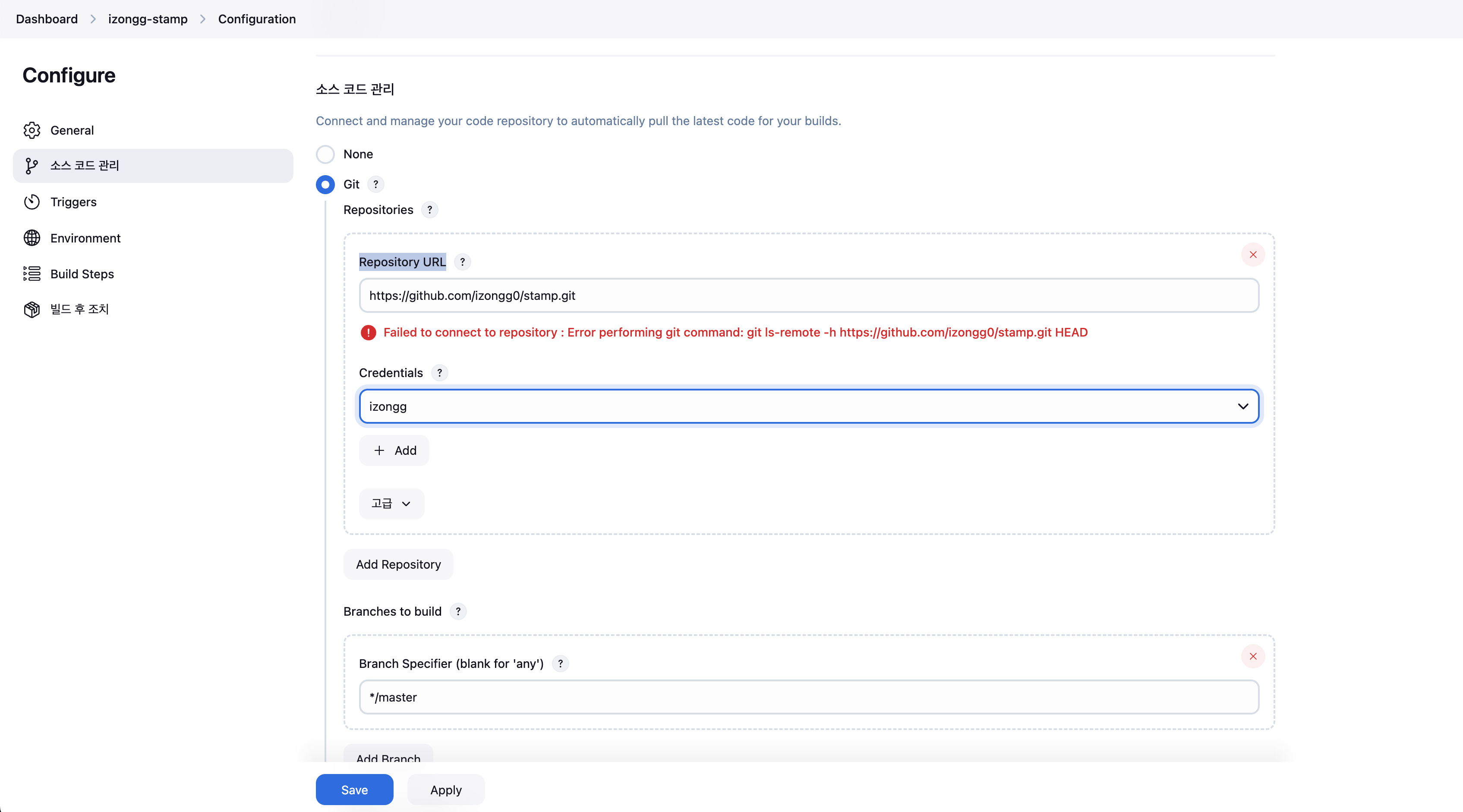Go to 빌드 후 조치 section in sidebar
The width and height of the screenshot is (1463, 812).
(x=79, y=309)
